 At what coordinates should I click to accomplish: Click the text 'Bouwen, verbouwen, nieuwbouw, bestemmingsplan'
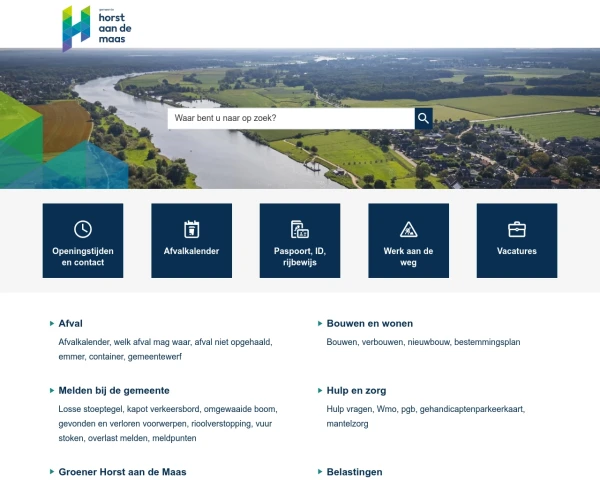(x=423, y=342)
